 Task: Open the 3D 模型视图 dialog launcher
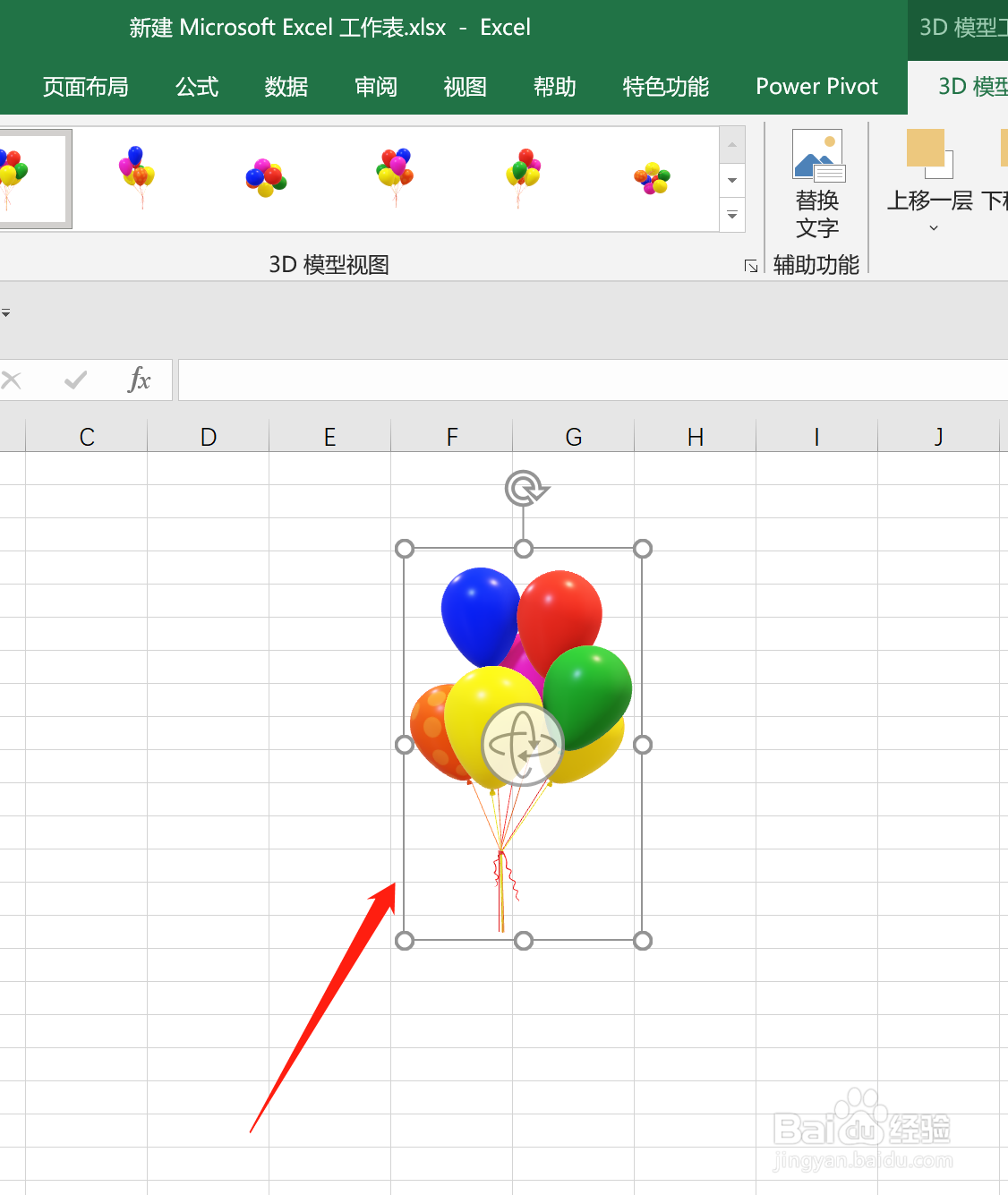click(x=751, y=266)
